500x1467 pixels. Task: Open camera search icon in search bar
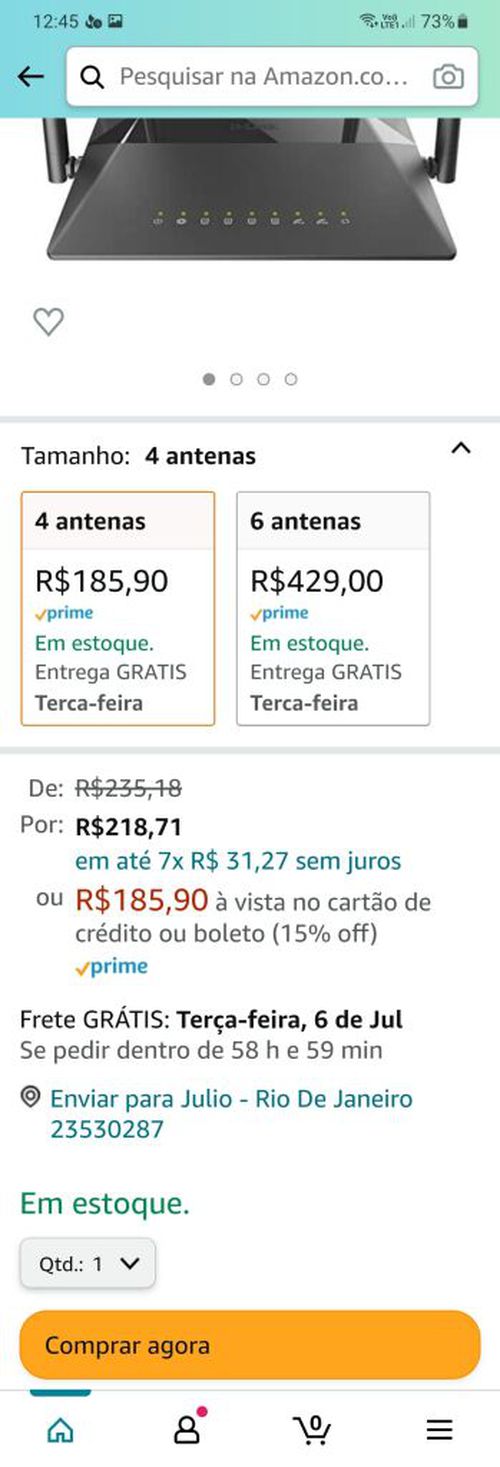pyautogui.click(x=448, y=77)
